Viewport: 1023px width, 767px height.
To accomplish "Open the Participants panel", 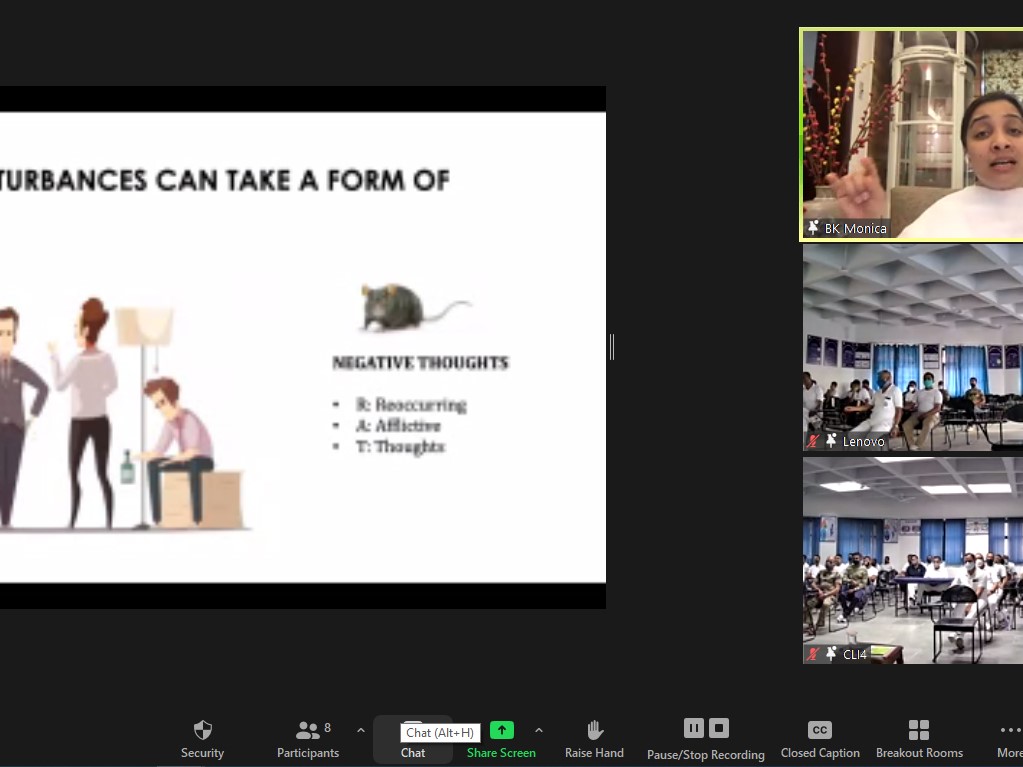I will (x=308, y=738).
